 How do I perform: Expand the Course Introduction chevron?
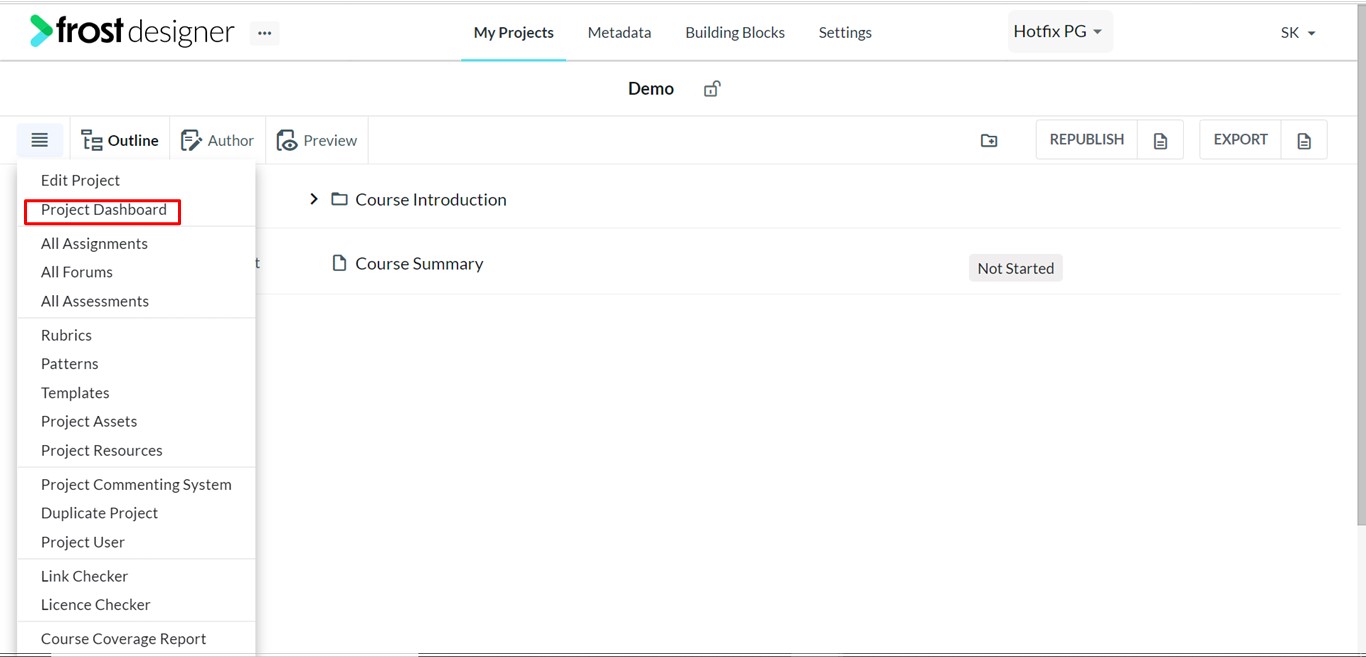pyautogui.click(x=314, y=199)
